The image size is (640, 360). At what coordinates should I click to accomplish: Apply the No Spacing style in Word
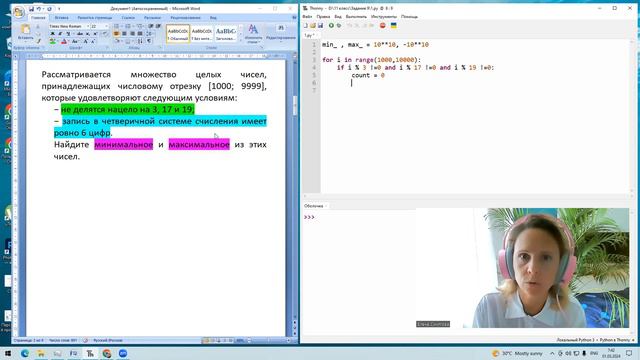coord(202,33)
